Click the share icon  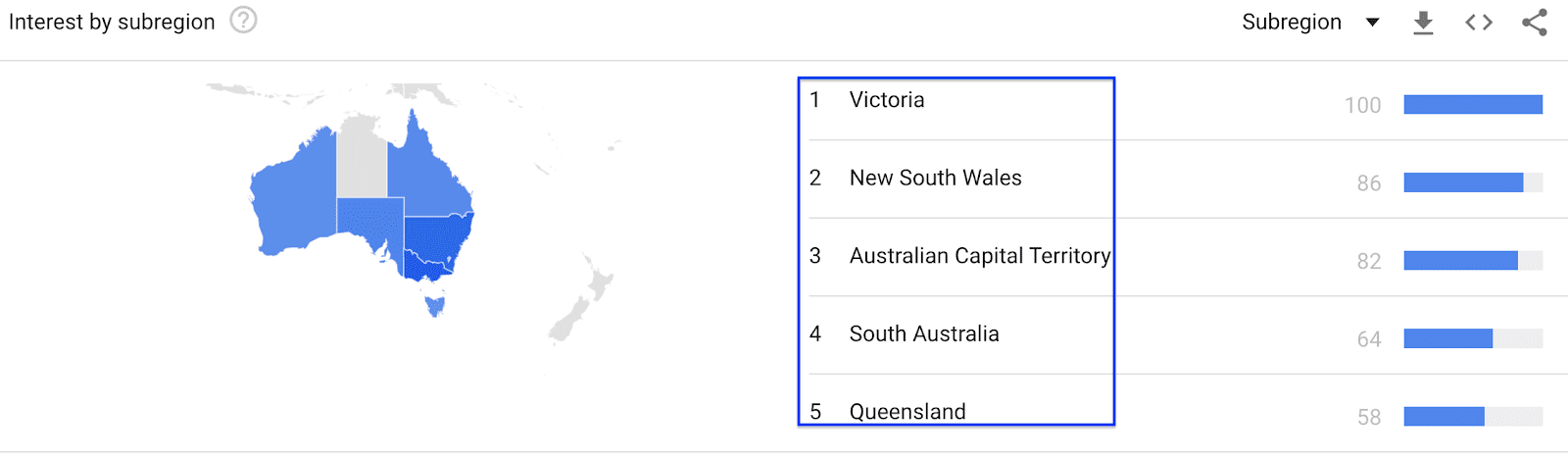pos(1535,23)
